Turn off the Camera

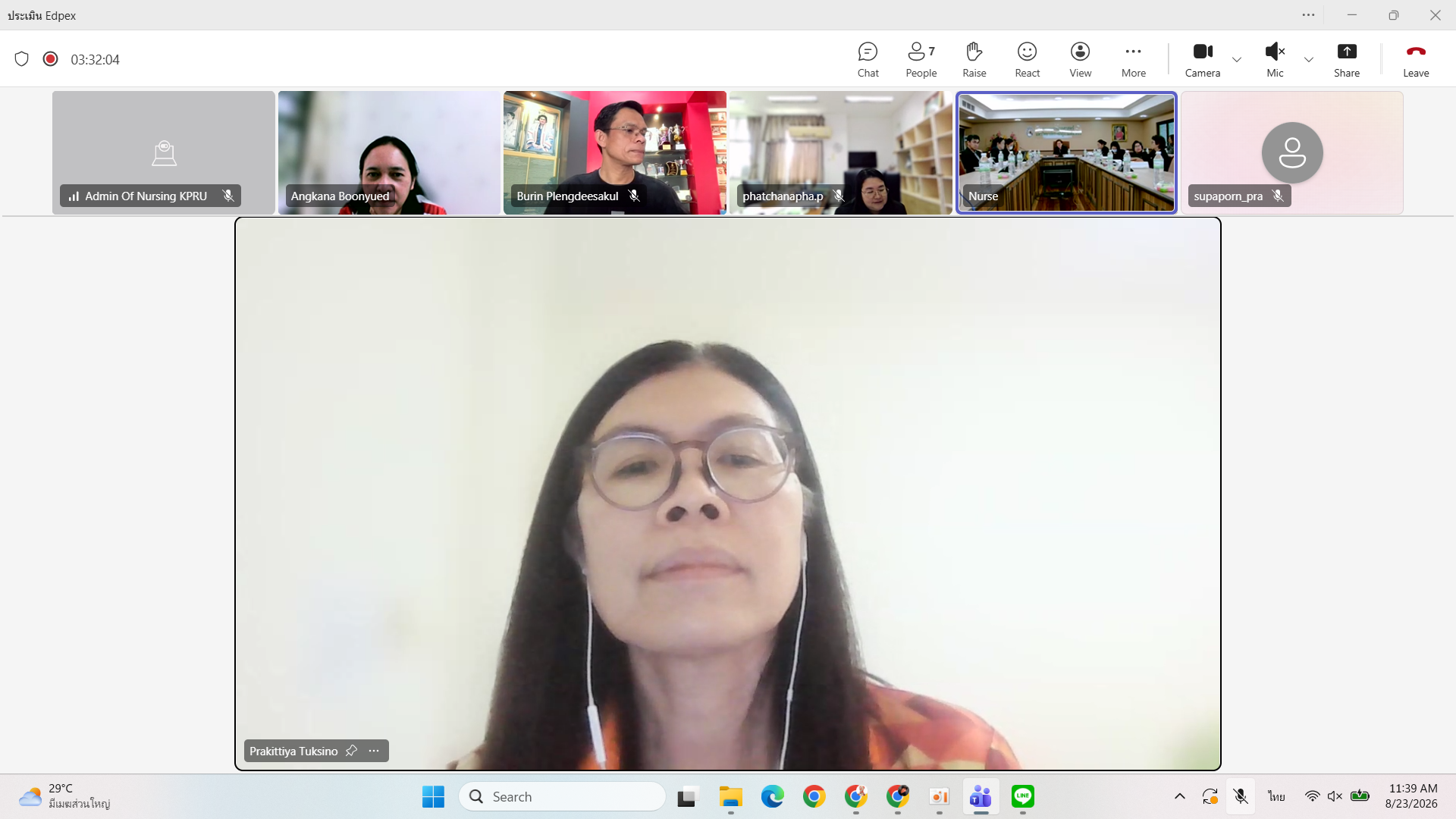tap(1202, 60)
